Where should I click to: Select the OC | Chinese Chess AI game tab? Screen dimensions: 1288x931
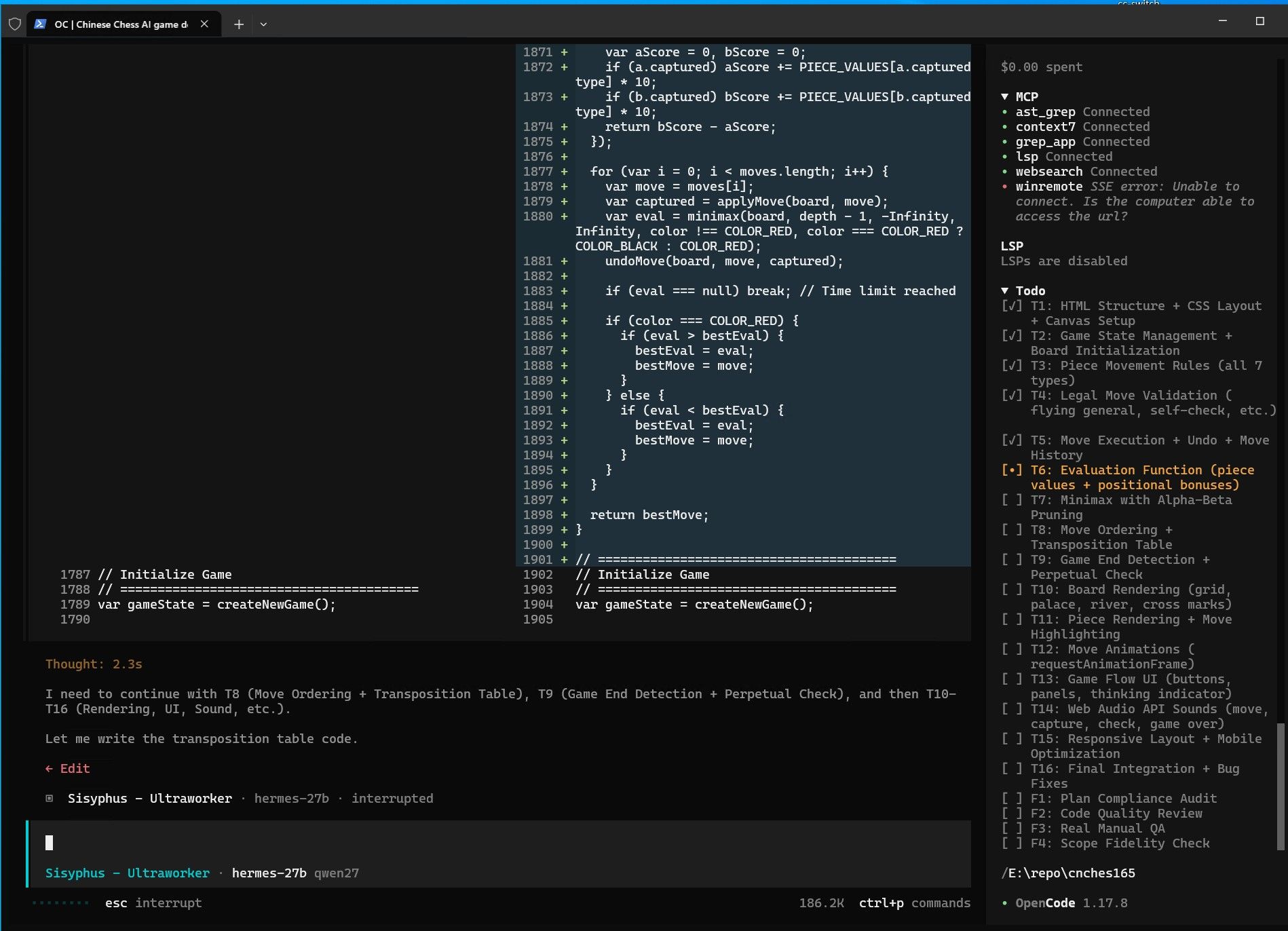pyautogui.click(x=122, y=24)
